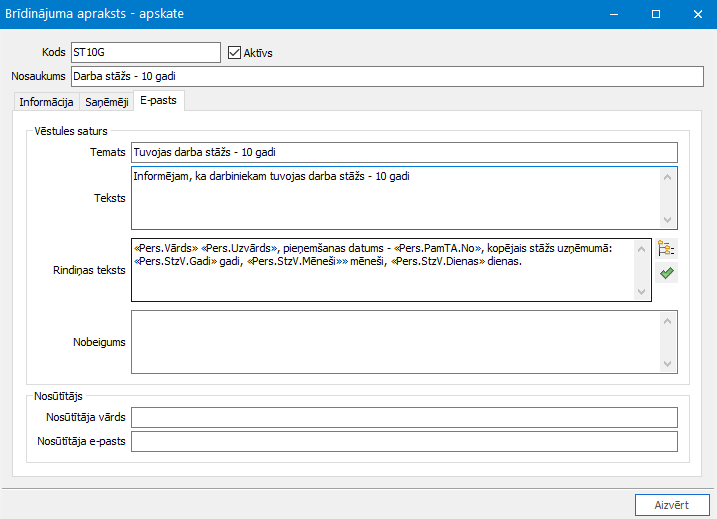The width and height of the screenshot is (717, 519).
Task: Click the green checkmark validate icon
Action: 667,272
